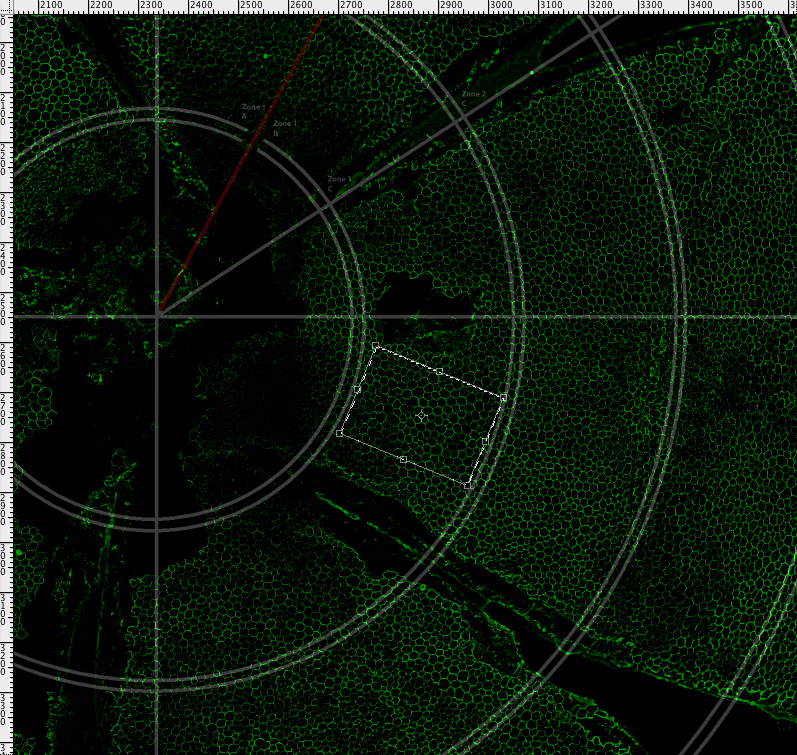This screenshot has height=755, width=797.
Task: Click the Zone 1 B label
Action: point(284,127)
